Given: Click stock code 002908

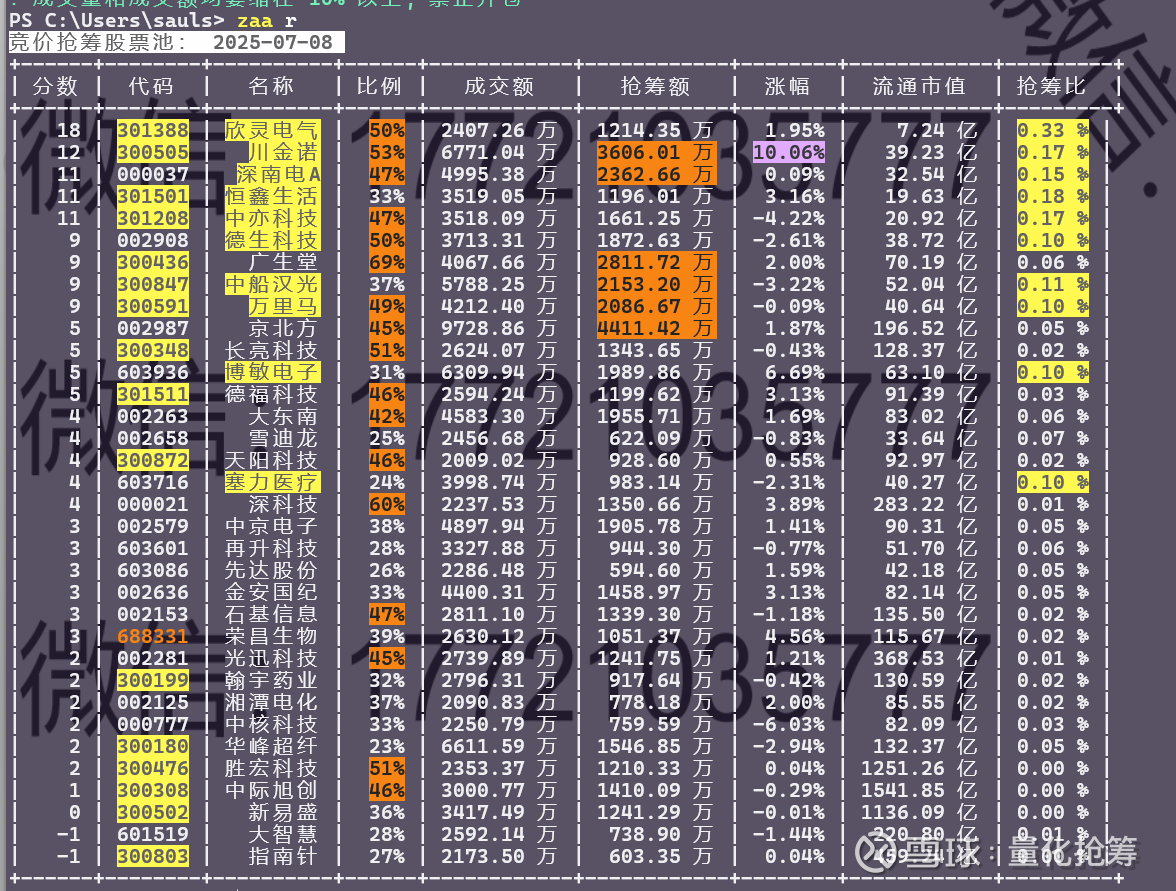Looking at the screenshot, I should [x=153, y=241].
